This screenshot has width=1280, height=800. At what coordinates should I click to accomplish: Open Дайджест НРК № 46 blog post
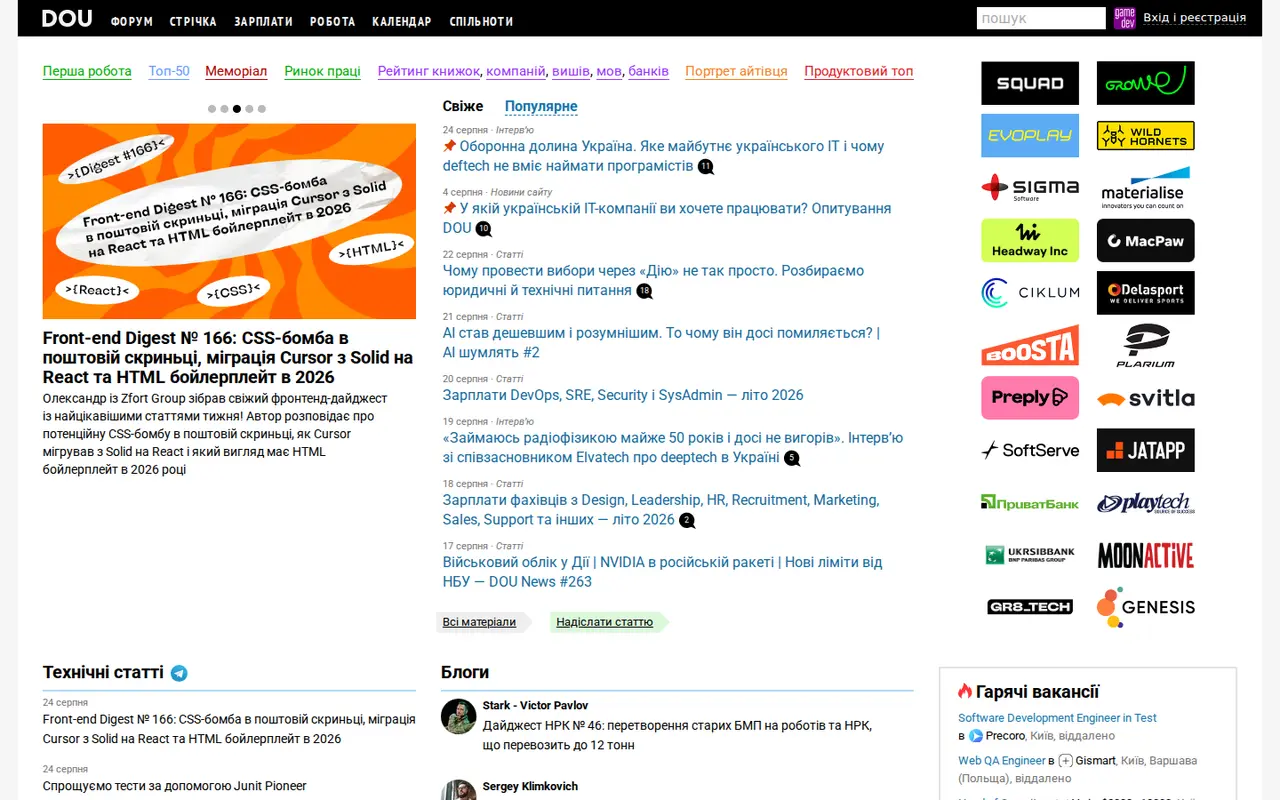tap(678, 735)
